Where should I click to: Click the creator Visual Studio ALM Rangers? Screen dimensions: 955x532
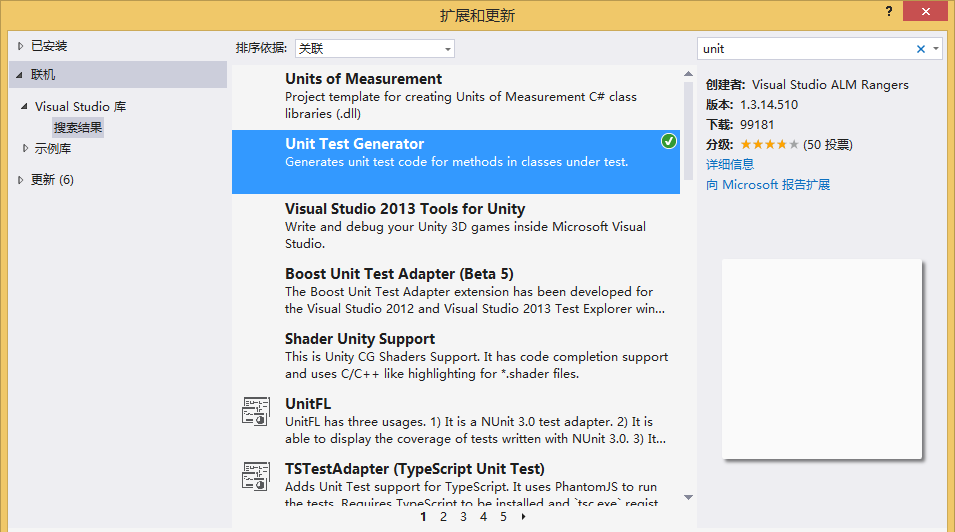pos(830,85)
